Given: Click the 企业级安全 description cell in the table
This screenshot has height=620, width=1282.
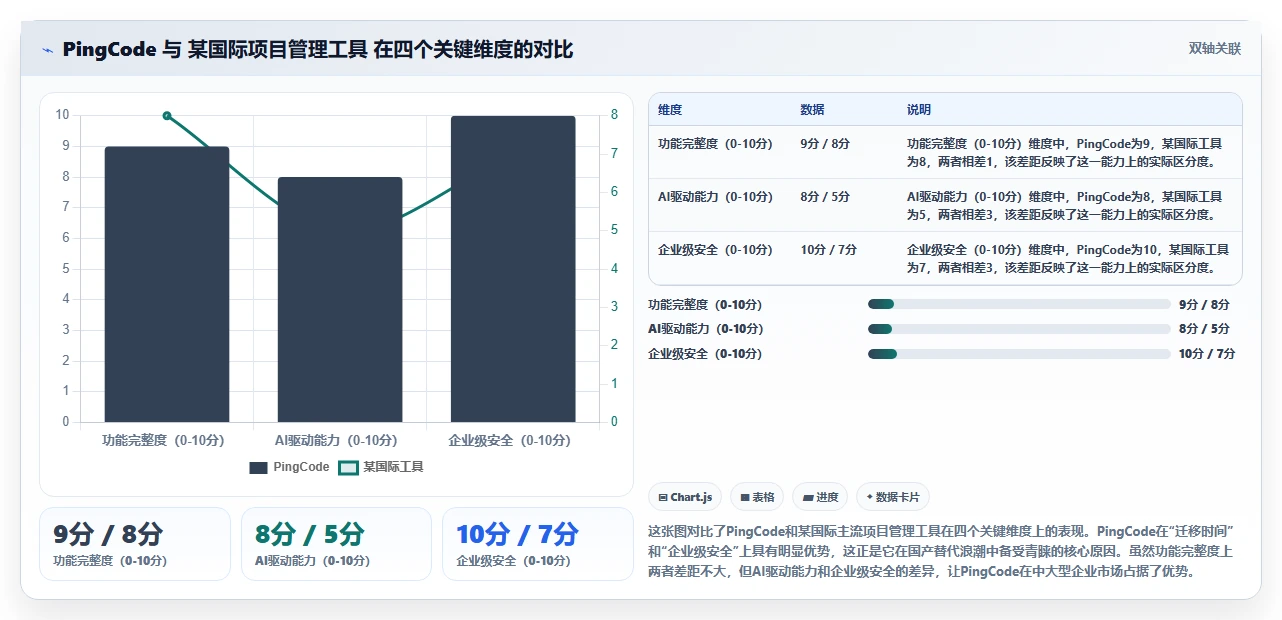Looking at the screenshot, I should (x=1069, y=259).
